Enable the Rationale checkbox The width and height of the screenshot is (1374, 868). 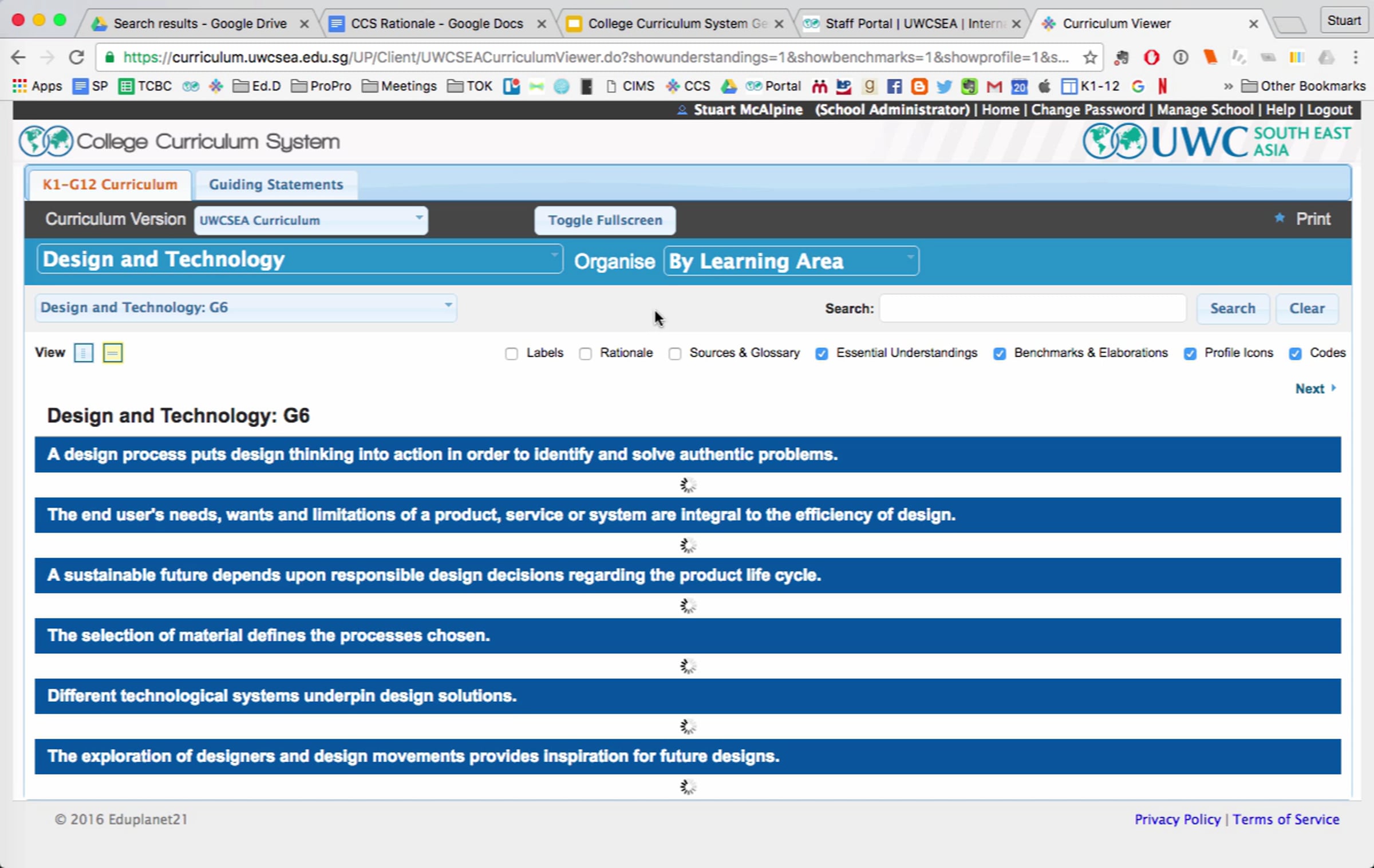tap(585, 354)
